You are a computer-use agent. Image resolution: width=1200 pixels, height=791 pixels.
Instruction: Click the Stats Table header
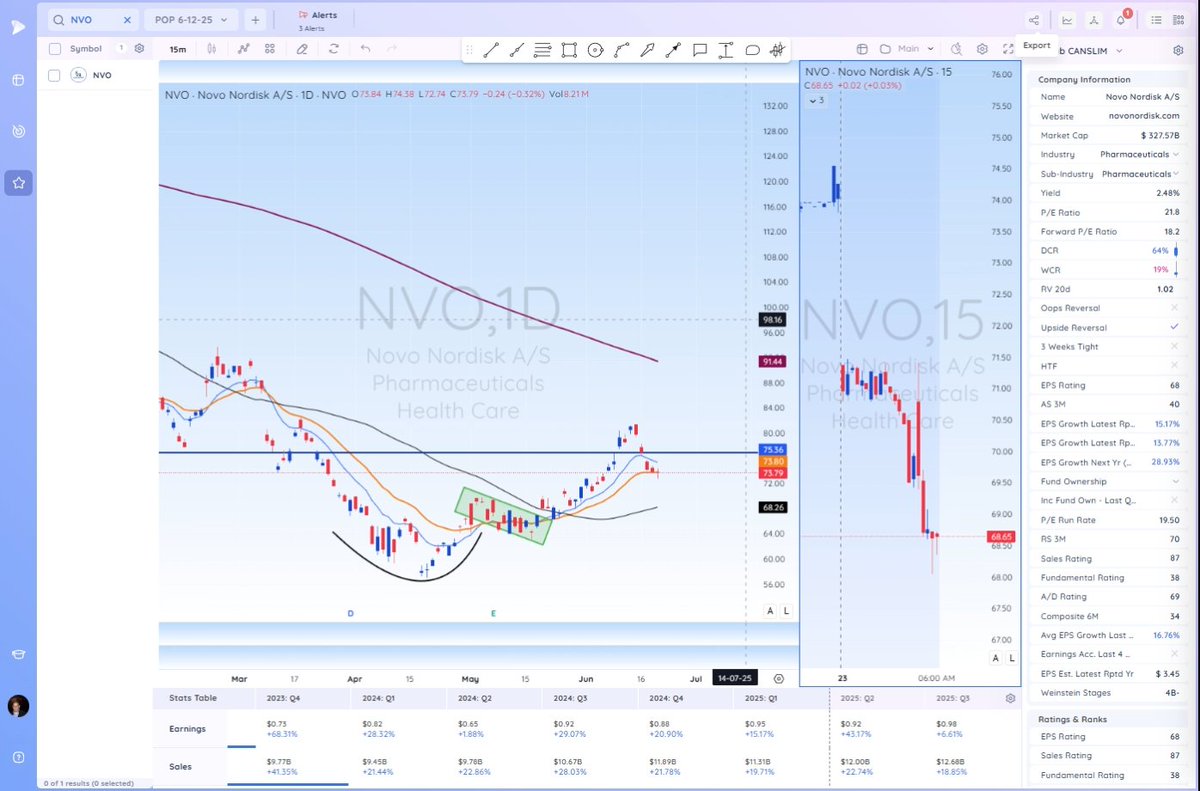click(x=192, y=698)
